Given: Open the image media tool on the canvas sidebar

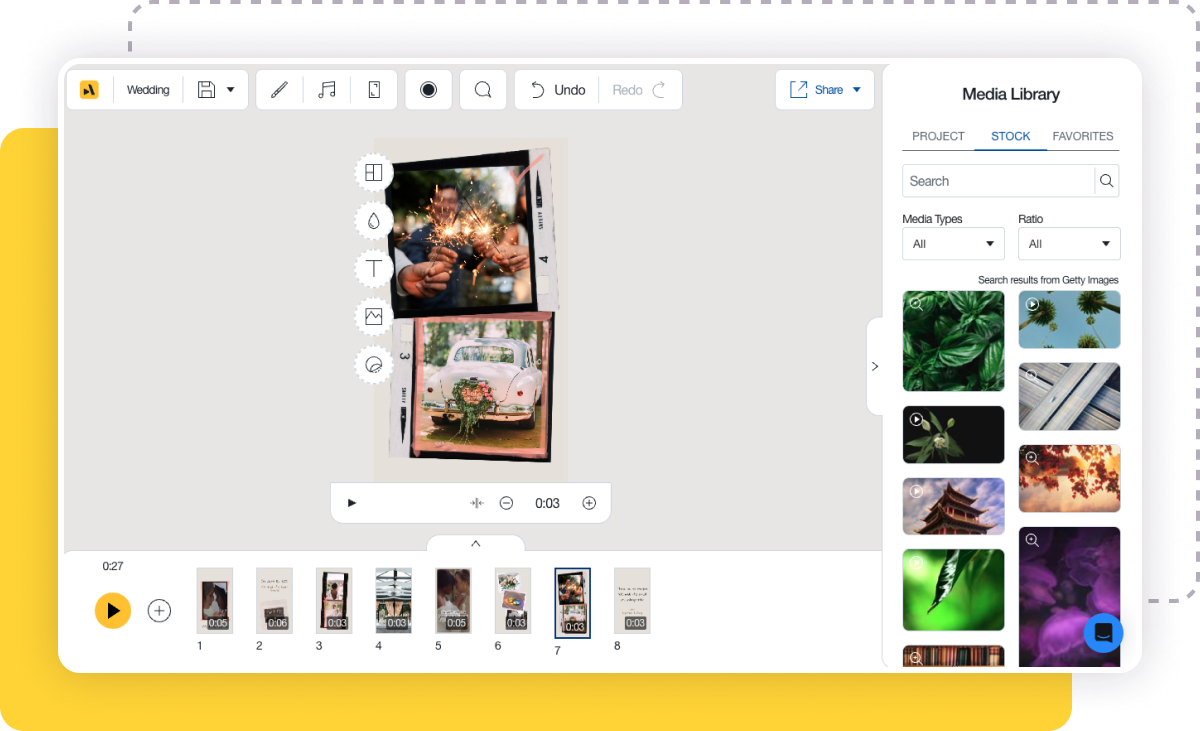Looking at the screenshot, I should [373, 316].
